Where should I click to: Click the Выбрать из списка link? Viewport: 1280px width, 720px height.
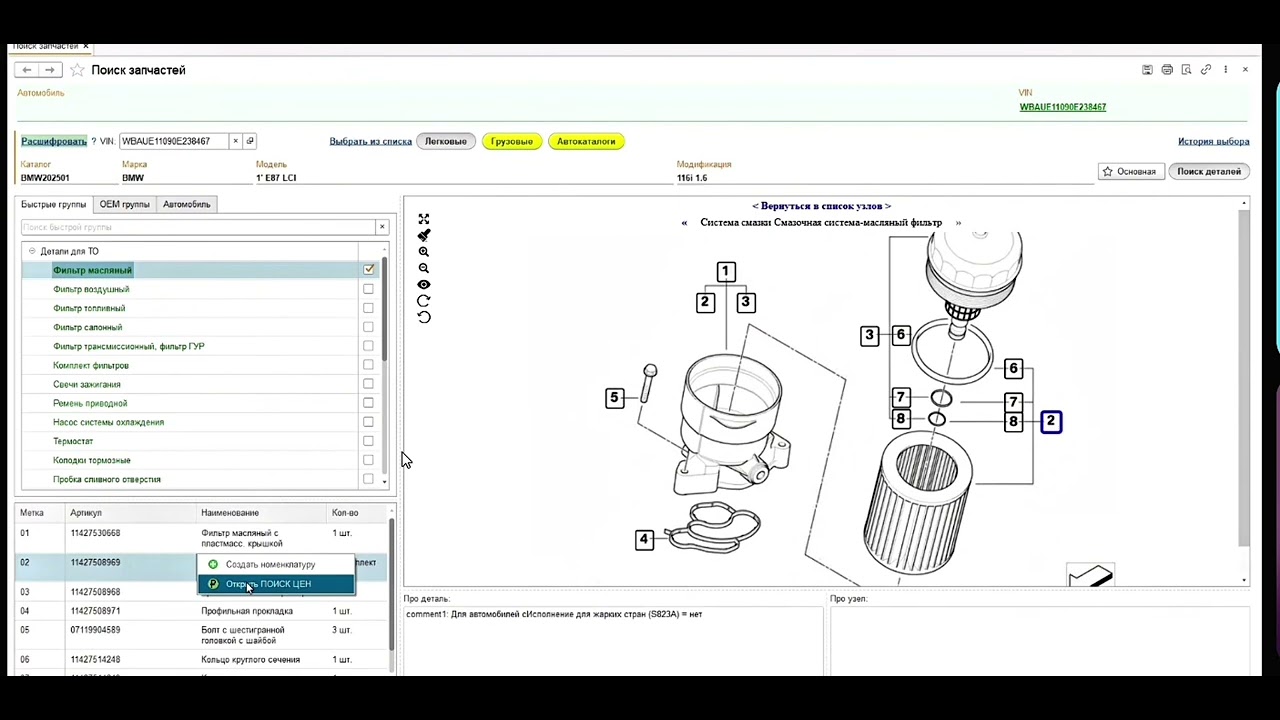pos(371,141)
